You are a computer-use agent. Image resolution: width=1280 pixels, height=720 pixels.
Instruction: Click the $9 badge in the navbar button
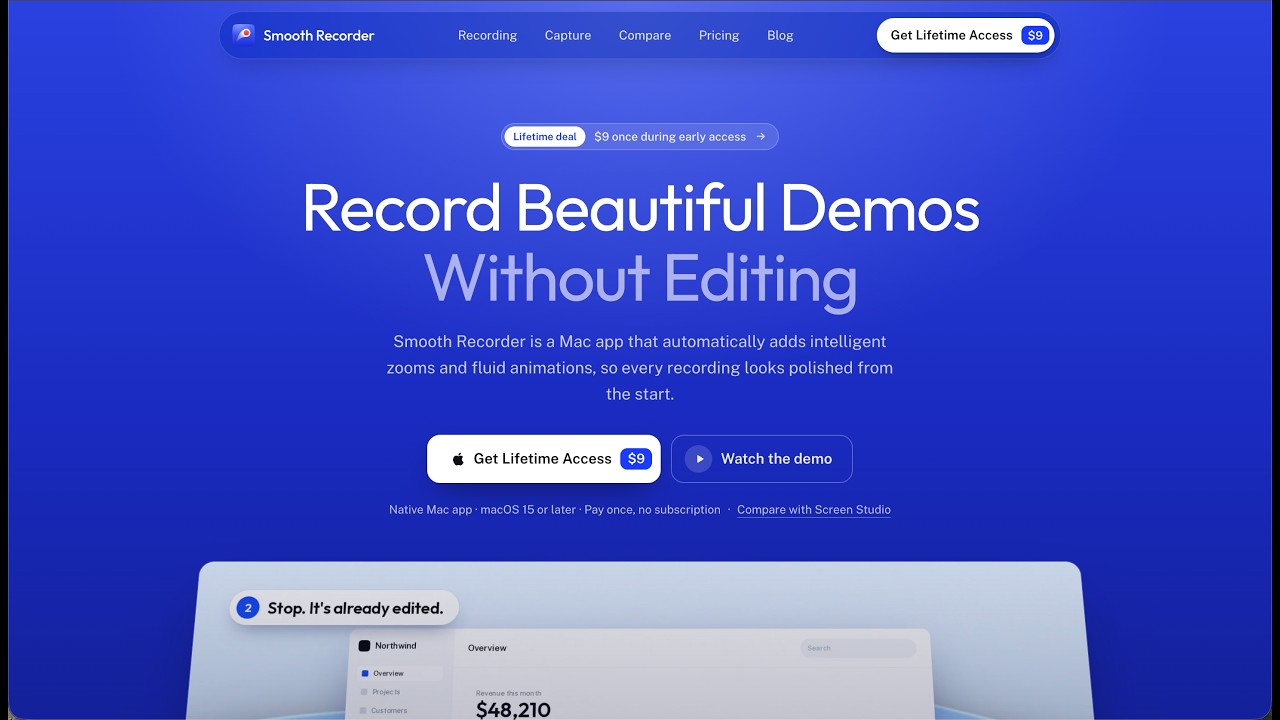coord(1035,35)
